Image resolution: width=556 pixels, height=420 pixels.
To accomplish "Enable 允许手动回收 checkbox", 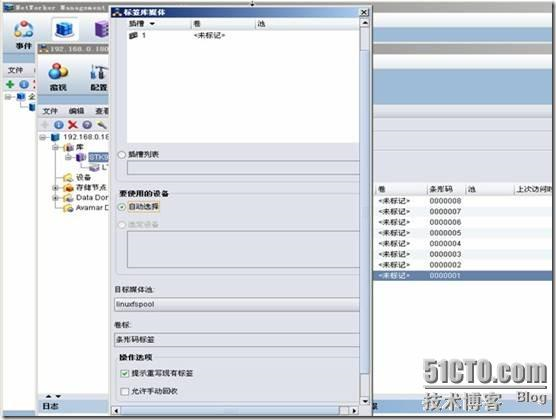I will point(124,391).
